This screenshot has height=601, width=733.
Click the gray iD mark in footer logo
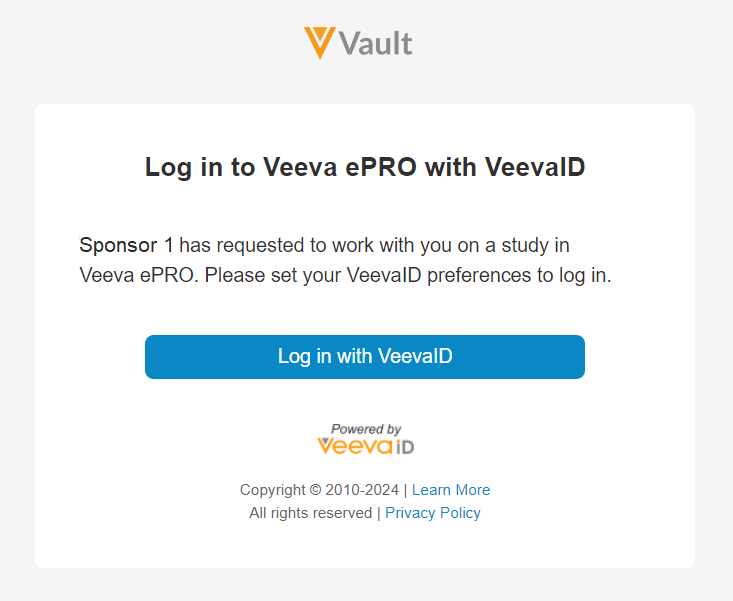[x=403, y=445]
